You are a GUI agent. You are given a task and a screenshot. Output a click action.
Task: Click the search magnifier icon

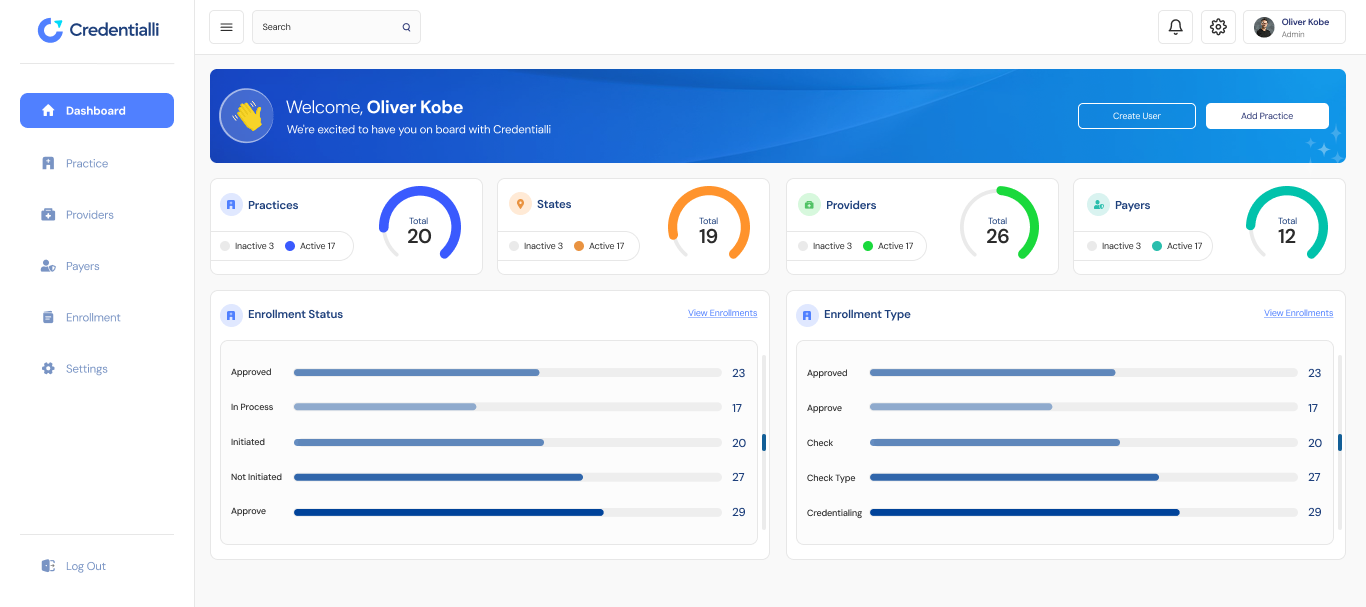(406, 27)
